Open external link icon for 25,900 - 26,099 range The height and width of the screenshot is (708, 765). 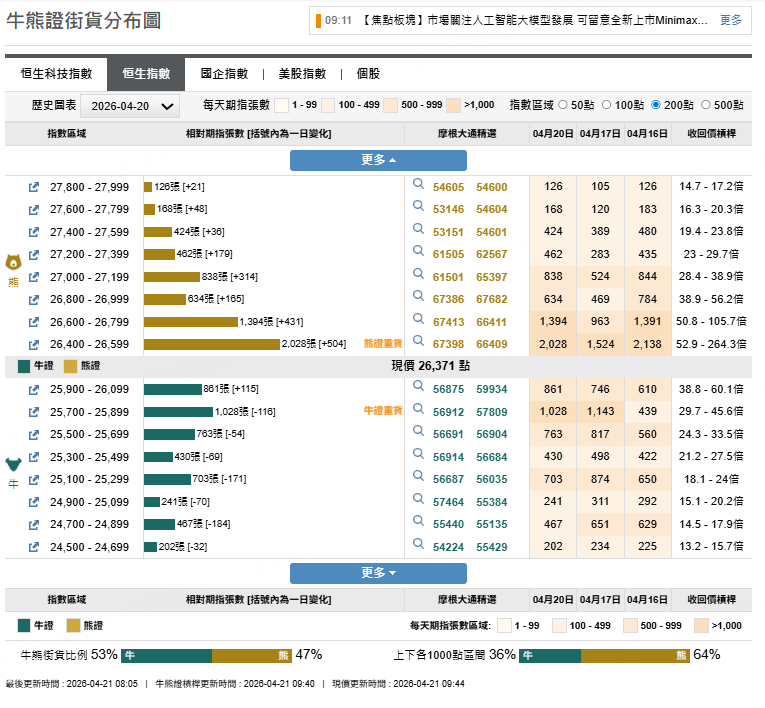33,389
